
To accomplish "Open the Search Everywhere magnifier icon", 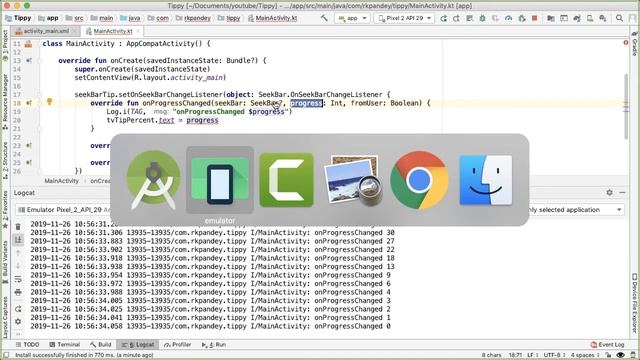I will click(619, 18).
